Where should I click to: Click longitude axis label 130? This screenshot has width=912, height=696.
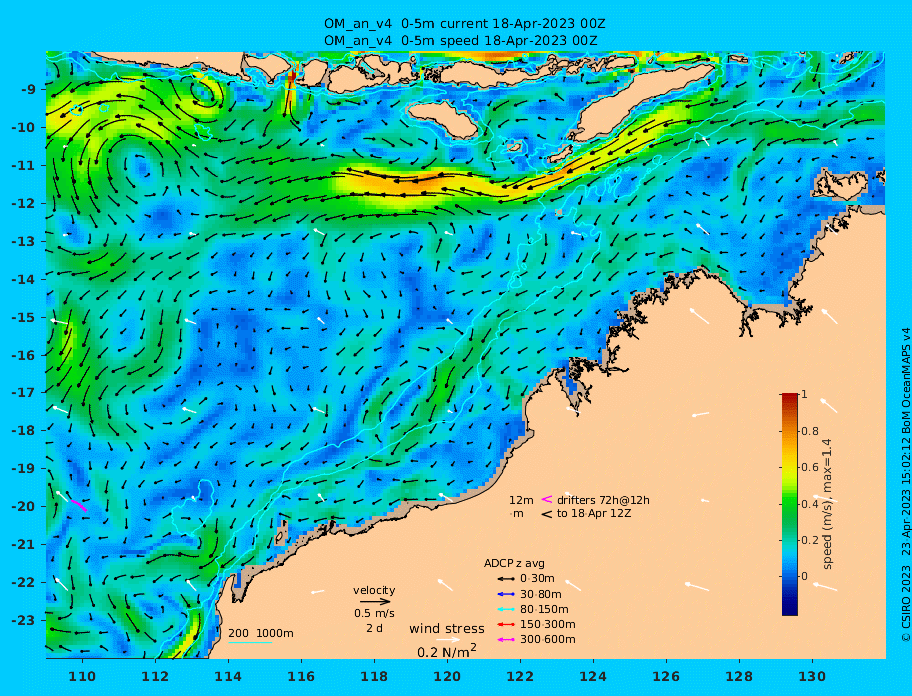coord(812,676)
